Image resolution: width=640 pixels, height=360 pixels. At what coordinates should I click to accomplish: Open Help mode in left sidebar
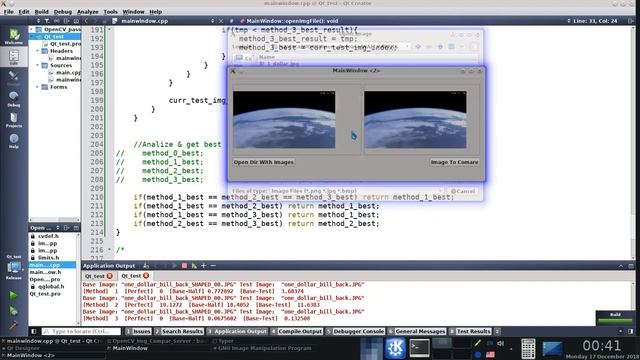[x=14, y=140]
